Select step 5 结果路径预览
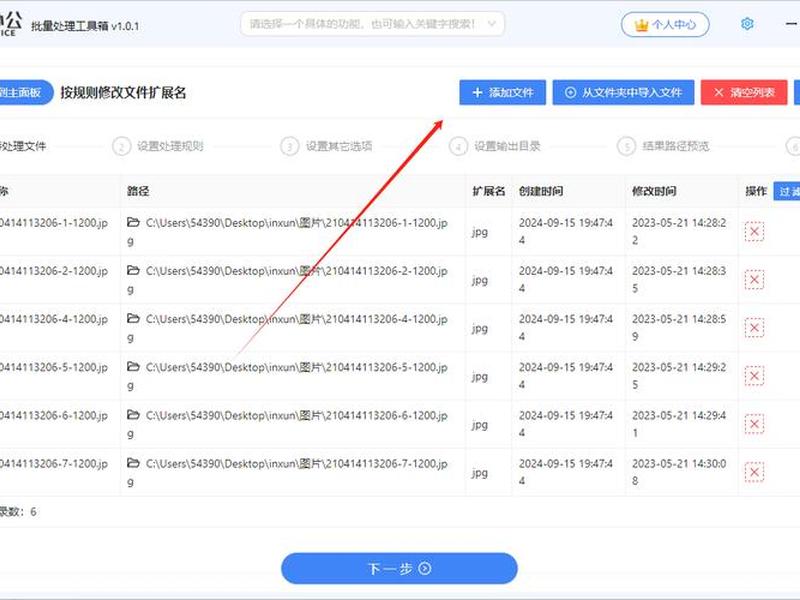Screen dimensions: 800x600 663,146
